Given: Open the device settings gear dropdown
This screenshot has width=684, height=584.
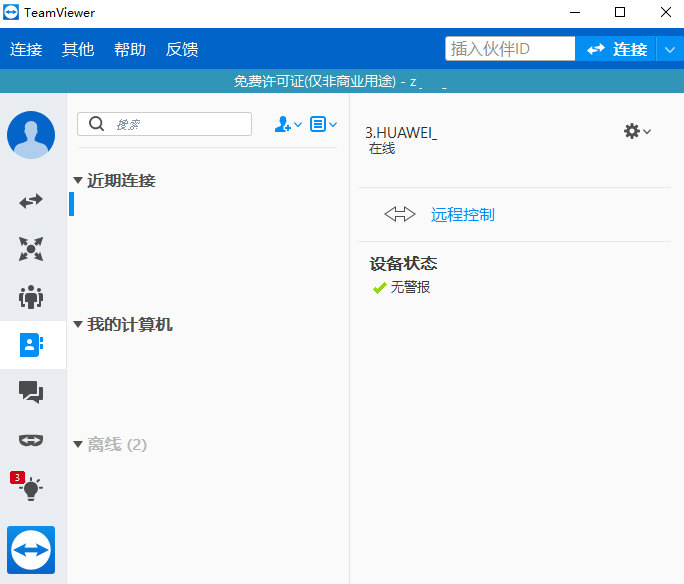Looking at the screenshot, I should click(637, 131).
